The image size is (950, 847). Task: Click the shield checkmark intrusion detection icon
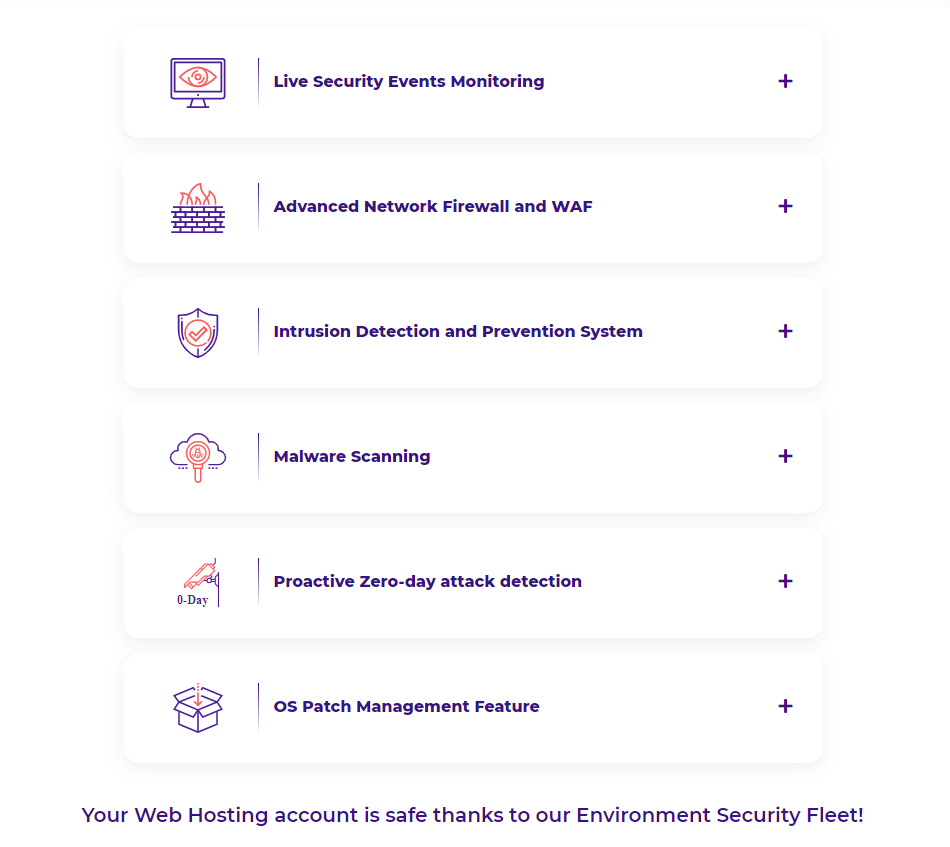tap(198, 333)
